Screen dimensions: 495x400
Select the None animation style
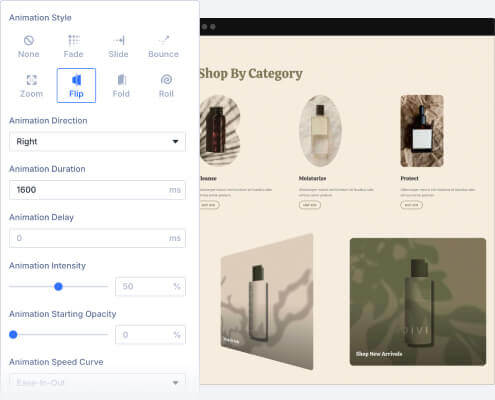tap(29, 46)
